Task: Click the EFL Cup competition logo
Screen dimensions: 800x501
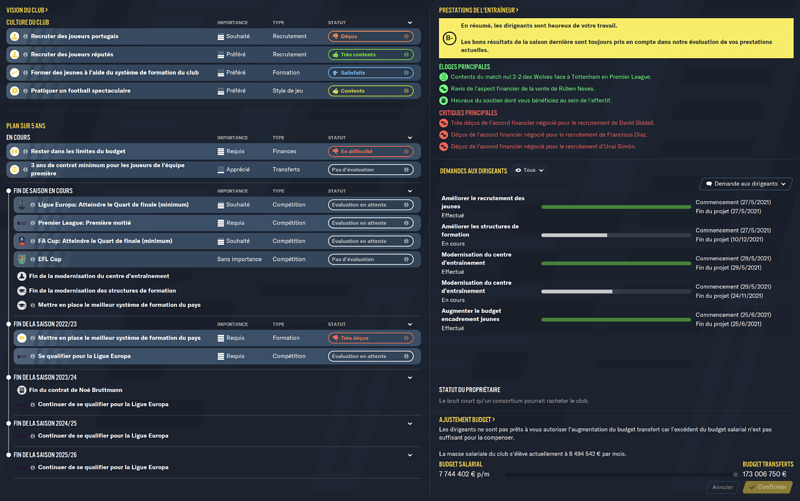Action: [22, 259]
